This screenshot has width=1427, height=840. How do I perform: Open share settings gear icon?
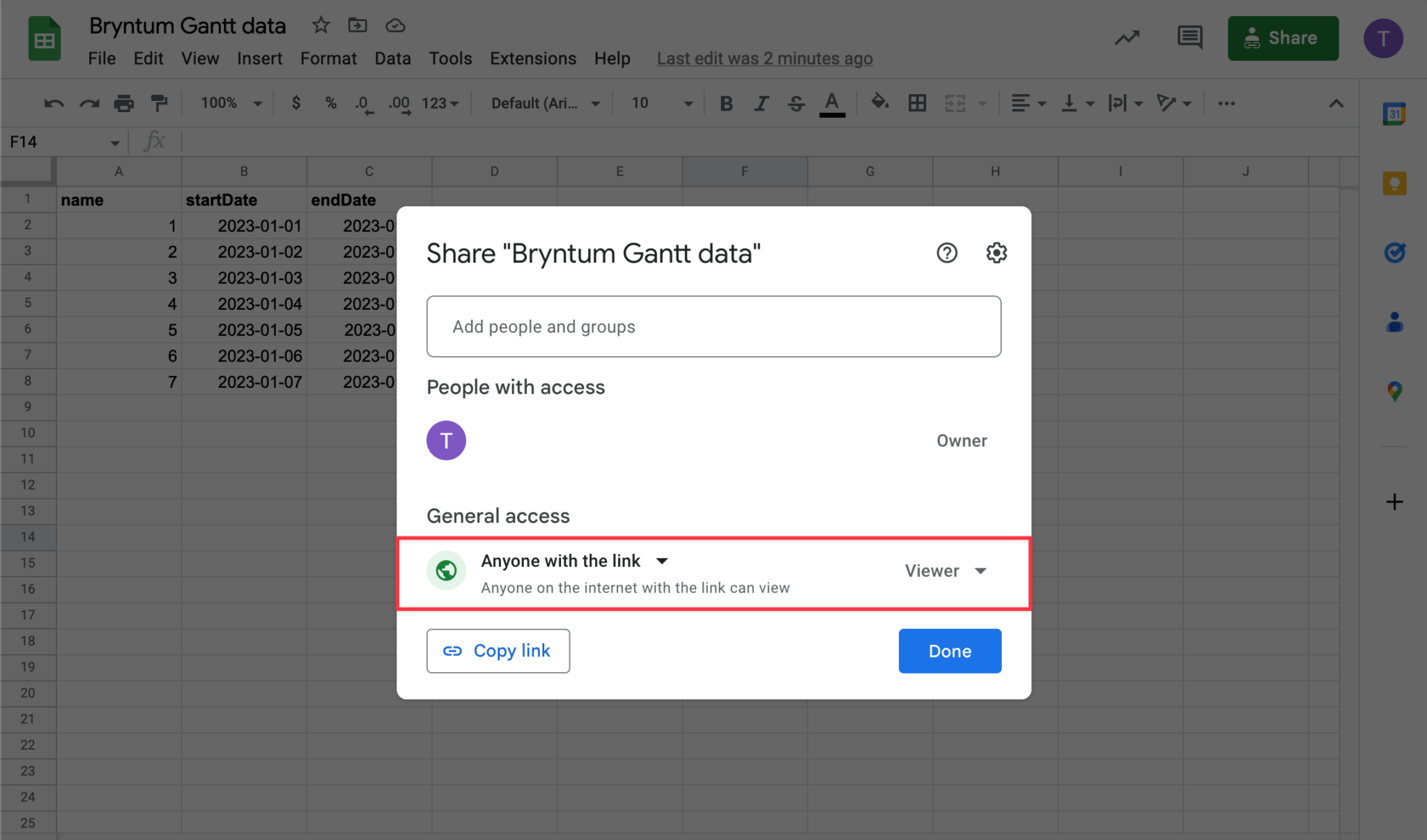(x=996, y=253)
